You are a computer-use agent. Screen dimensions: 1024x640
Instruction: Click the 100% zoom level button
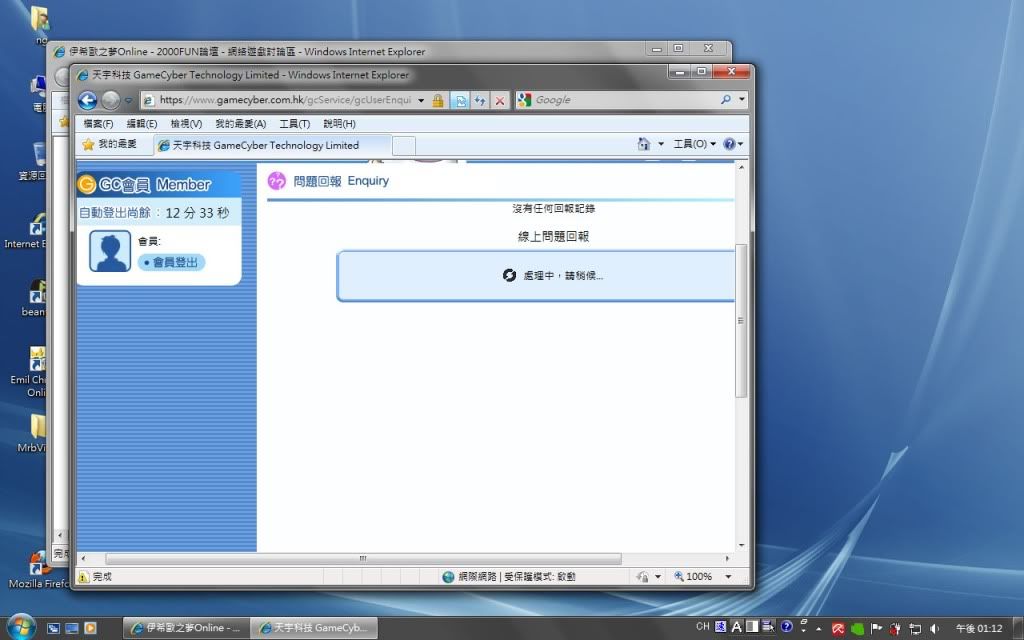click(693, 577)
